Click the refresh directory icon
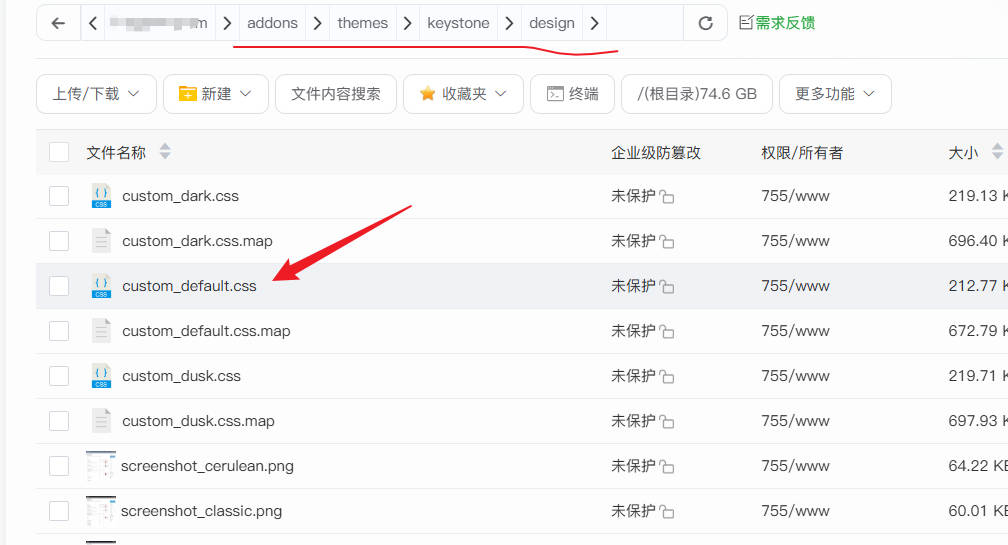The height and width of the screenshot is (545, 1008). pos(706,23)
